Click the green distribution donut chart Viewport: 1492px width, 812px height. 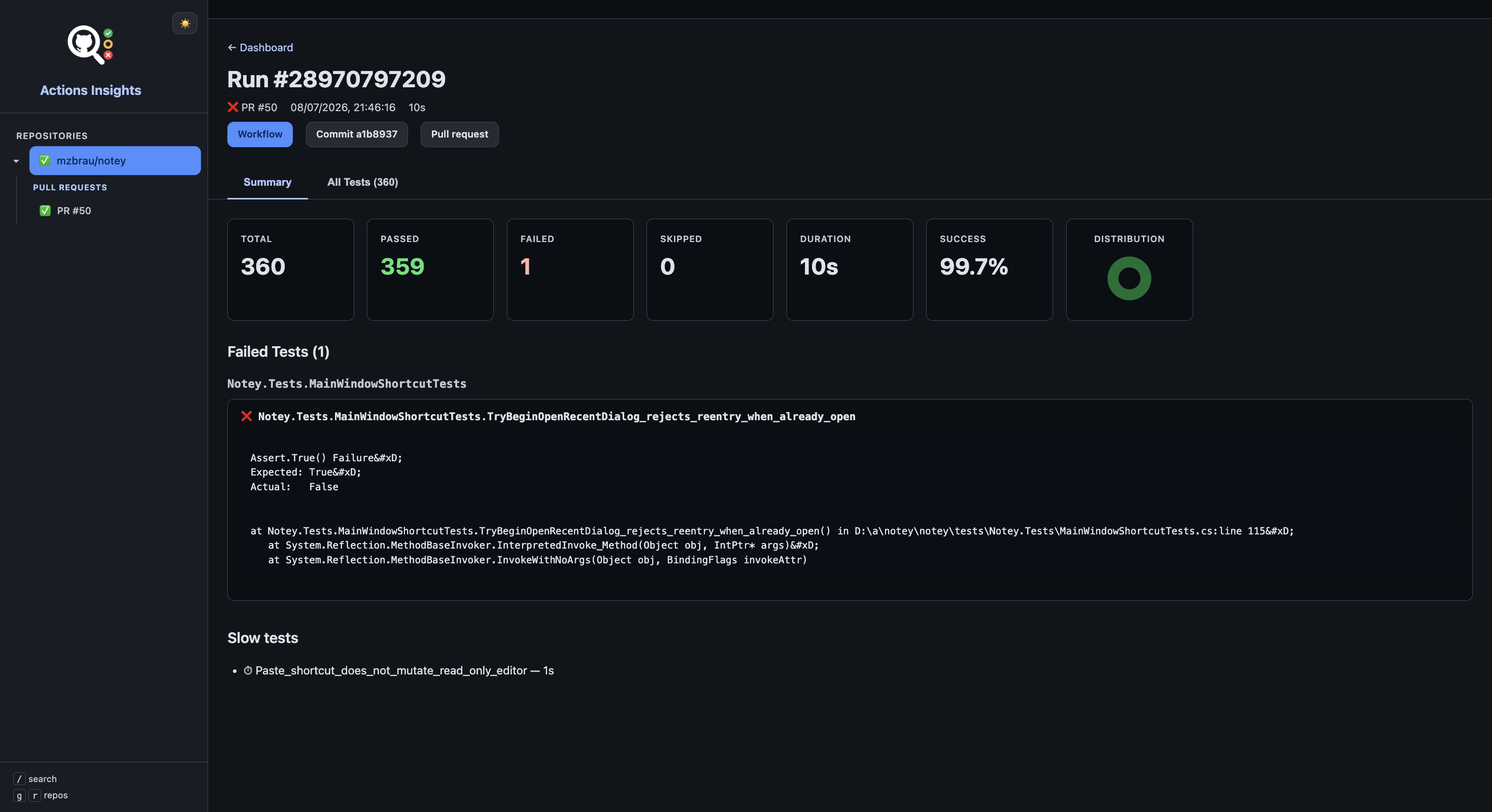[x=1130, y=279]
